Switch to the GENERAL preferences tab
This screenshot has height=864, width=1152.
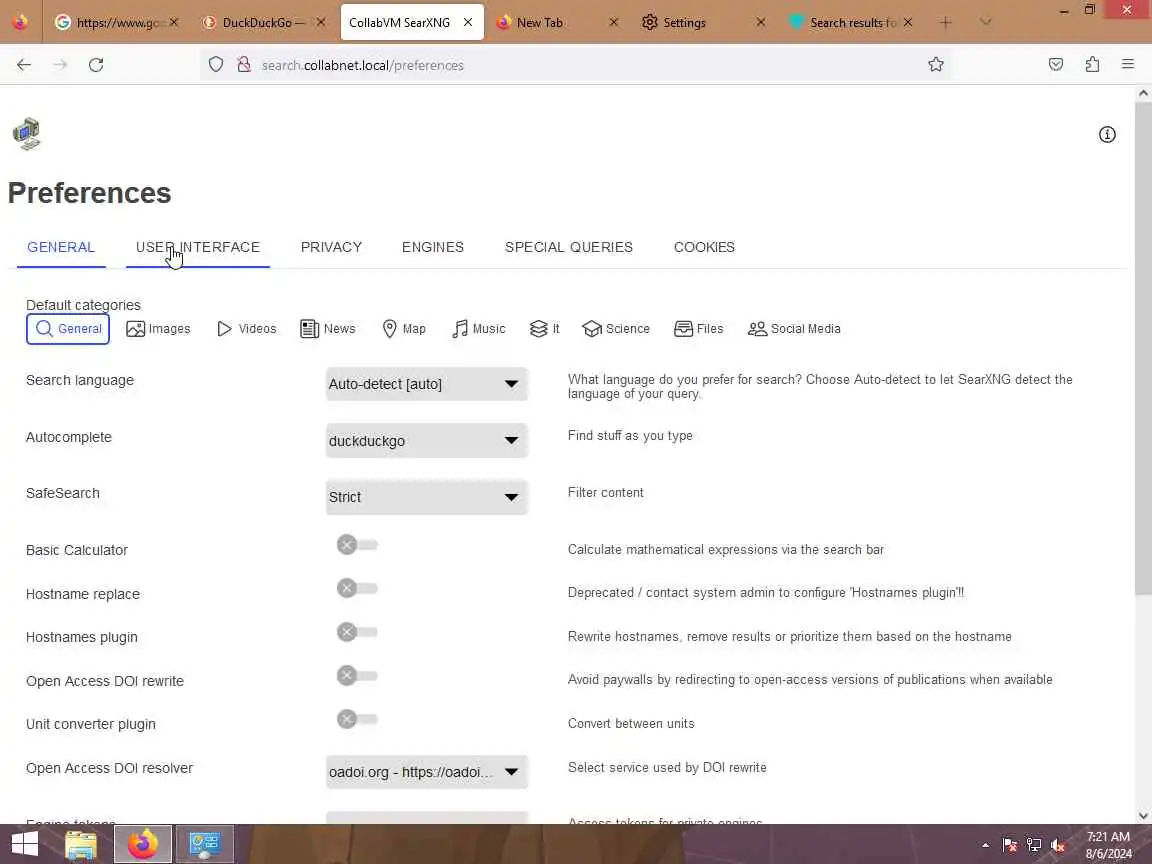click(x=61, y=247)
